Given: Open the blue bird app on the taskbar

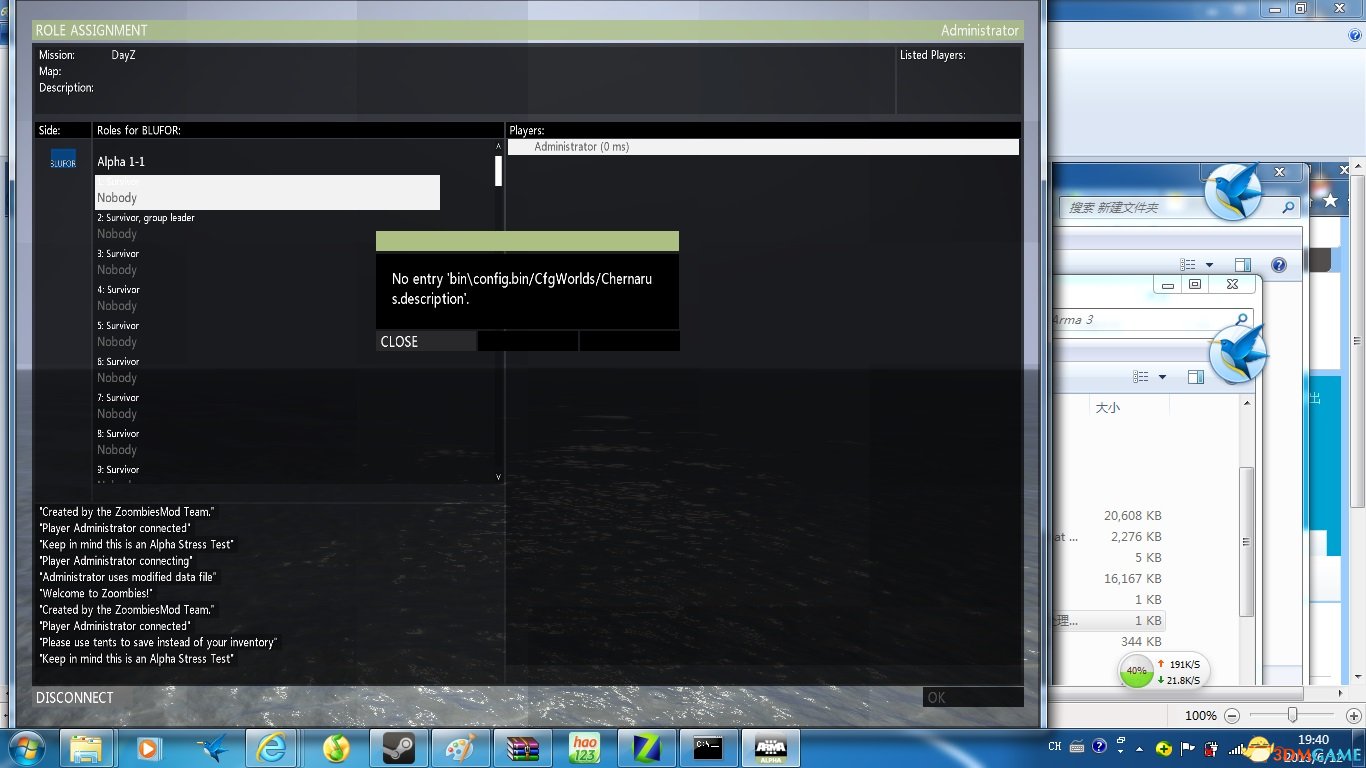Looking at the screenshot, I should click(210, 747).
